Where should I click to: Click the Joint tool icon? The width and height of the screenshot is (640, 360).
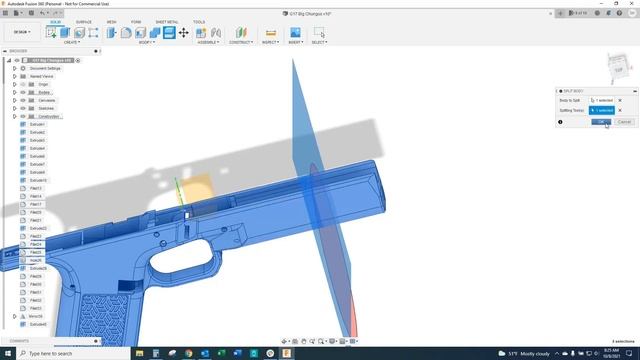click(216, 32)
